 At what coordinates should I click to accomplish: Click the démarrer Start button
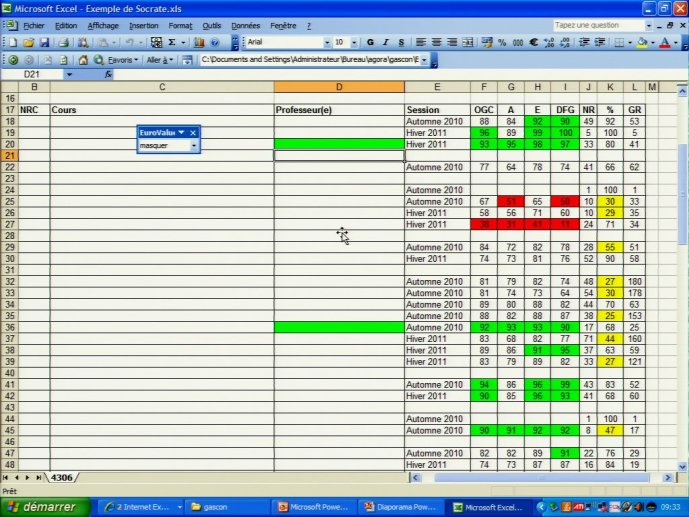[45, 507]
